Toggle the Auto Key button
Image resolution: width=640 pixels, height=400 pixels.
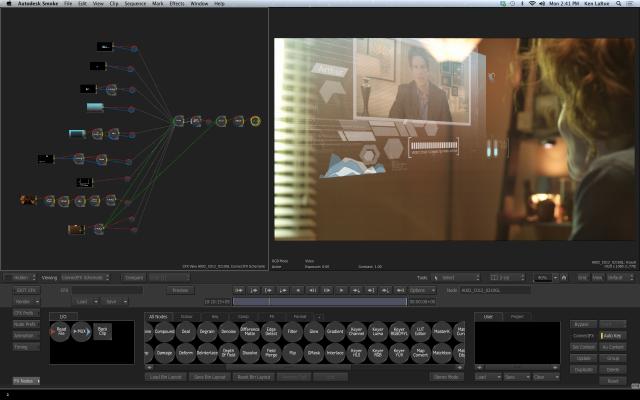pos(613,336)
